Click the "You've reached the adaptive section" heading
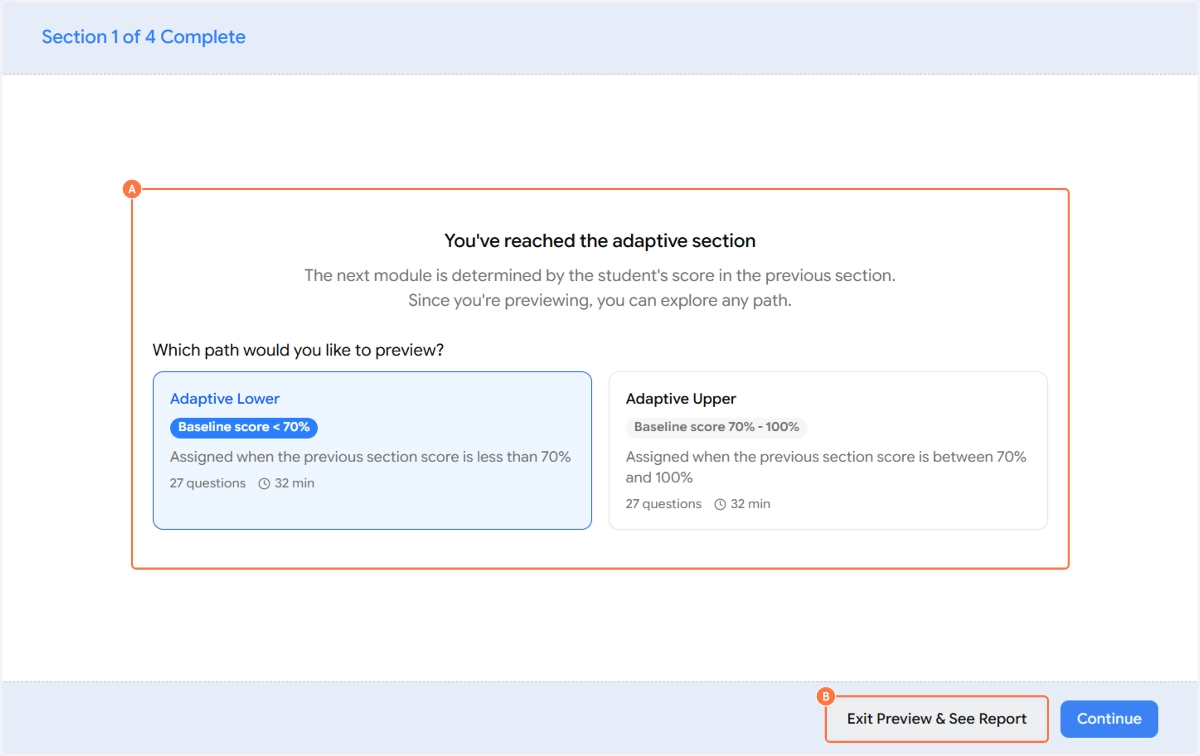This screenshot has height=756, width=1200. [x=600, y=241]
